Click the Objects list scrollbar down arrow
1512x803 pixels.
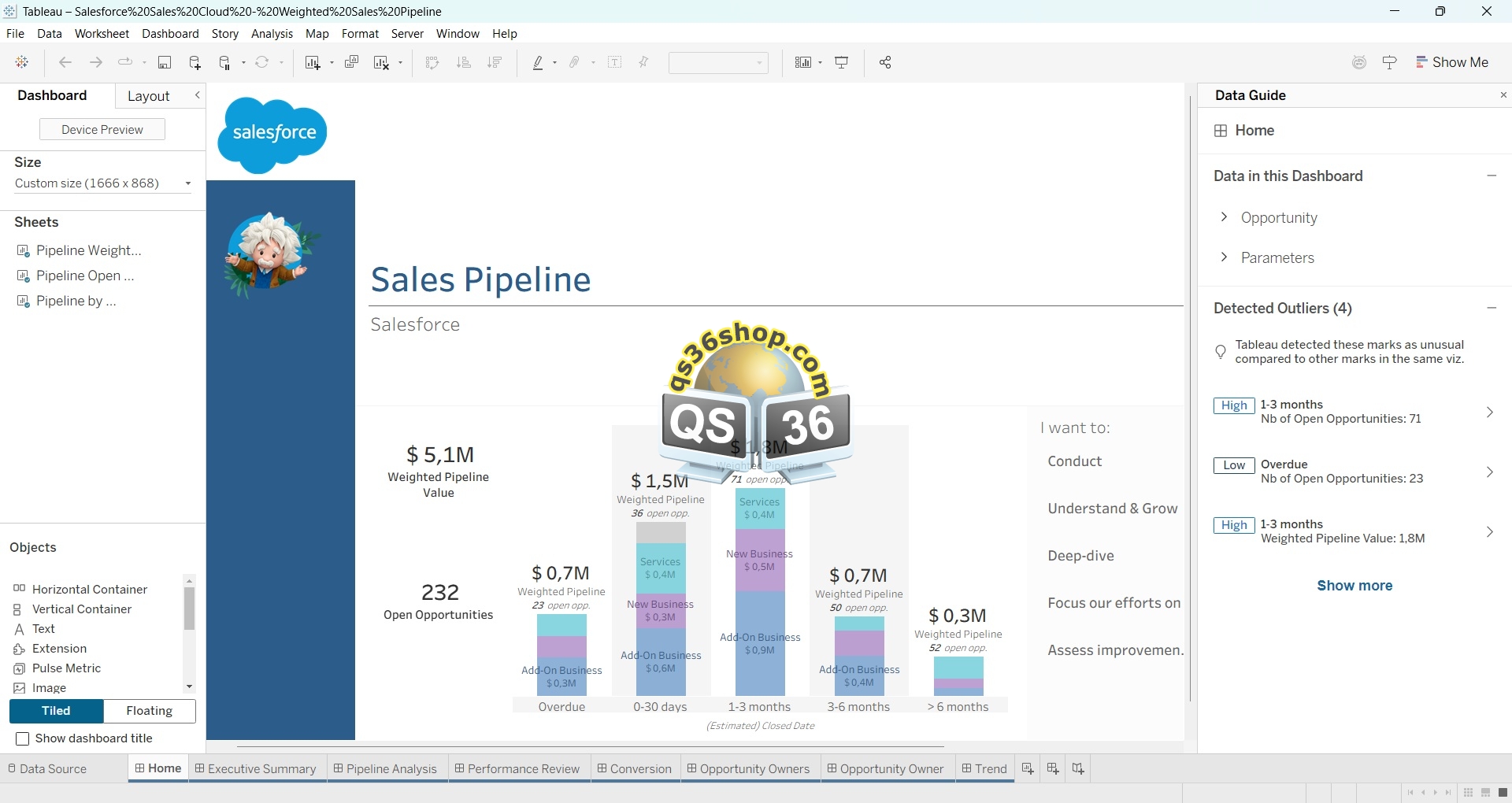click(x=189, y=686)
